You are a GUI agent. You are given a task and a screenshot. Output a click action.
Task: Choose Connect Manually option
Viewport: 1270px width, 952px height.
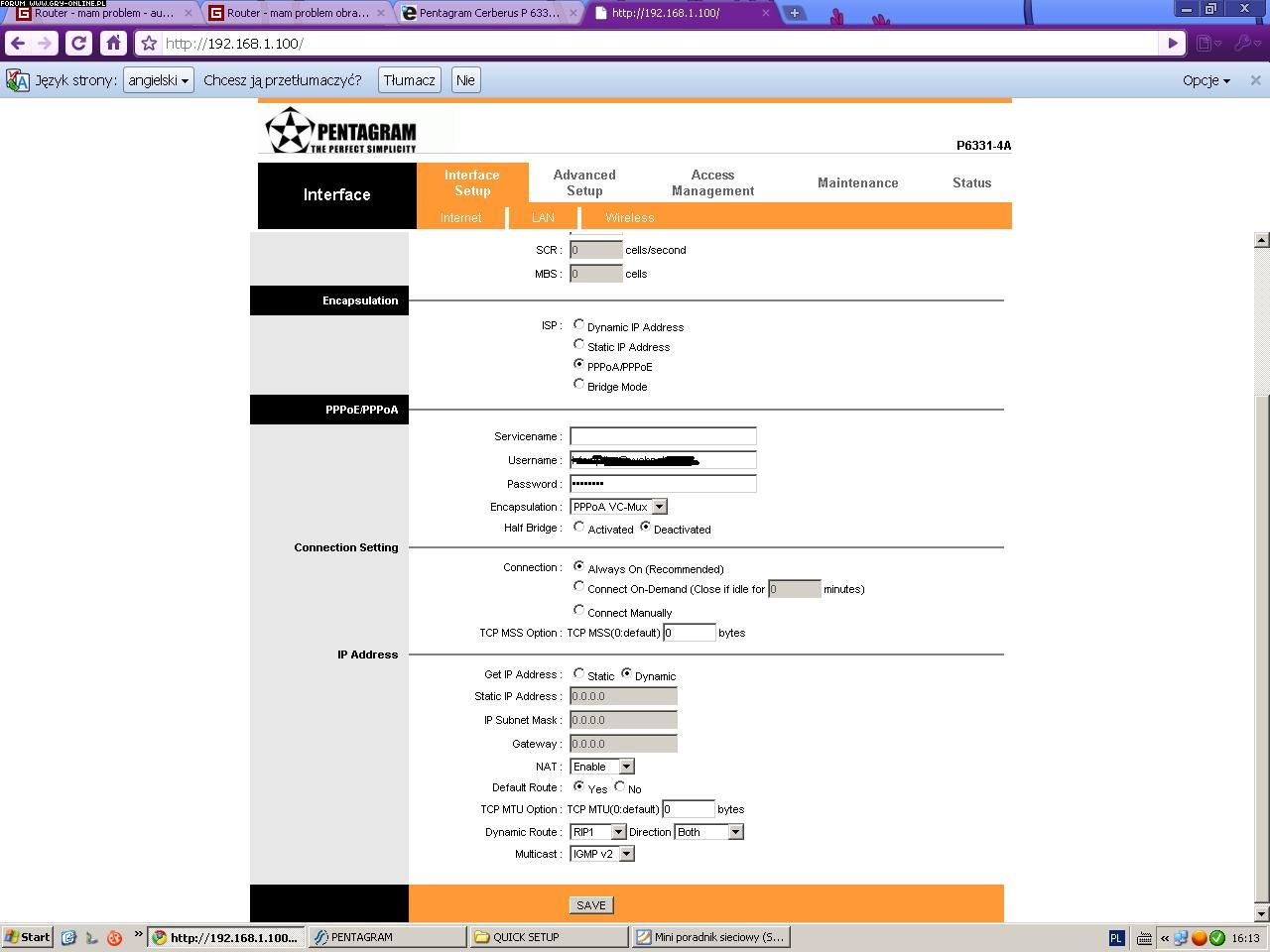click(x=578, y=611)
